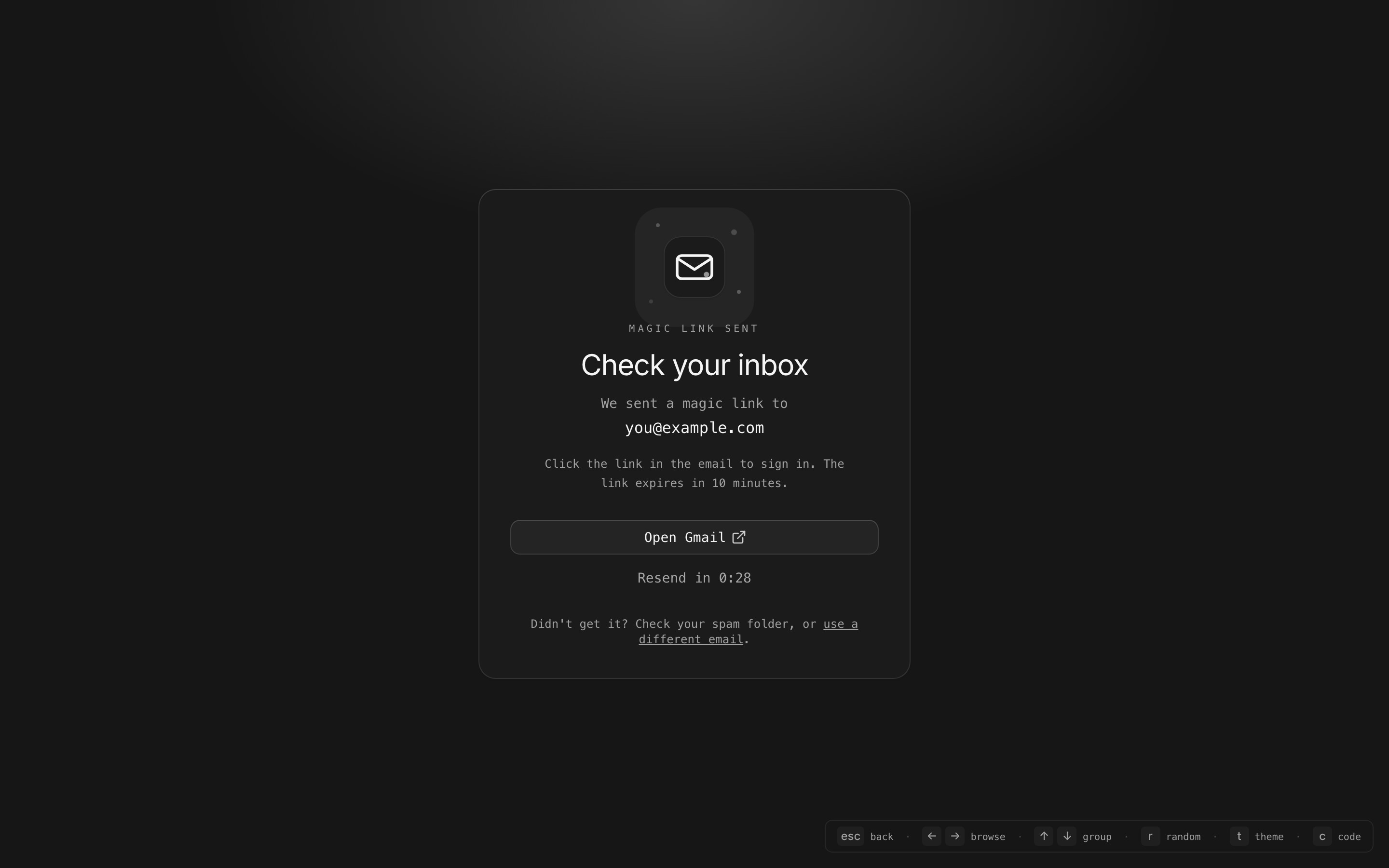Follow the 'use a different email' link
1389x868 pixels.
pyautogui.click(x=749, y=632)
